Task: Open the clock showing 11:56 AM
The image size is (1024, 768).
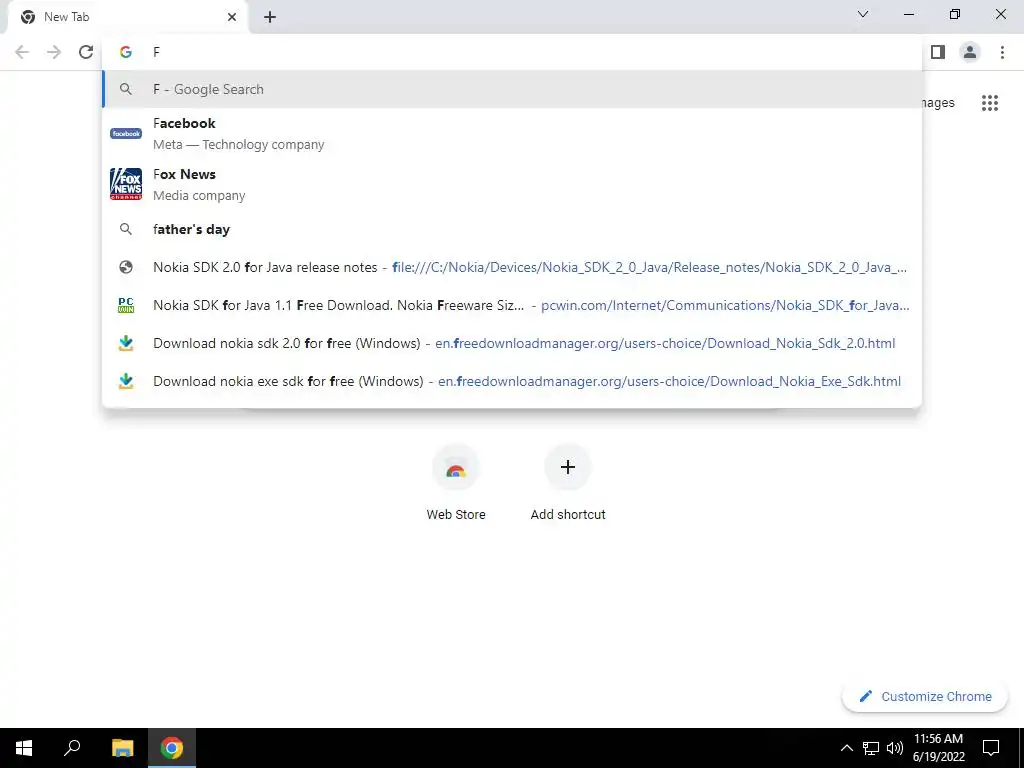Action: (938, 748)
